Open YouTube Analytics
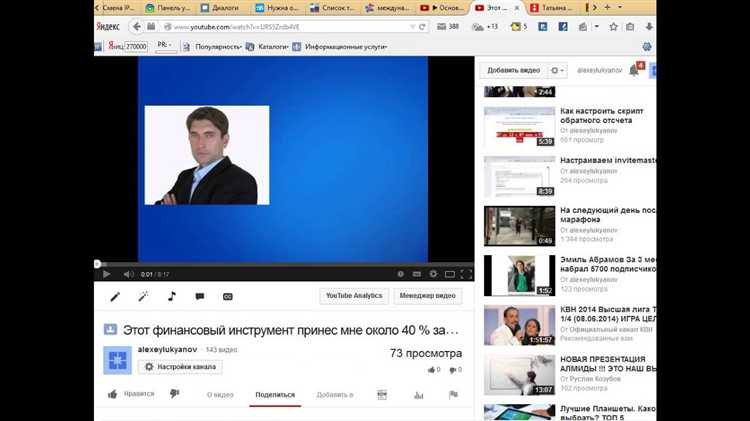This screenshot has height=421, width=750. (x=354, y=296)
